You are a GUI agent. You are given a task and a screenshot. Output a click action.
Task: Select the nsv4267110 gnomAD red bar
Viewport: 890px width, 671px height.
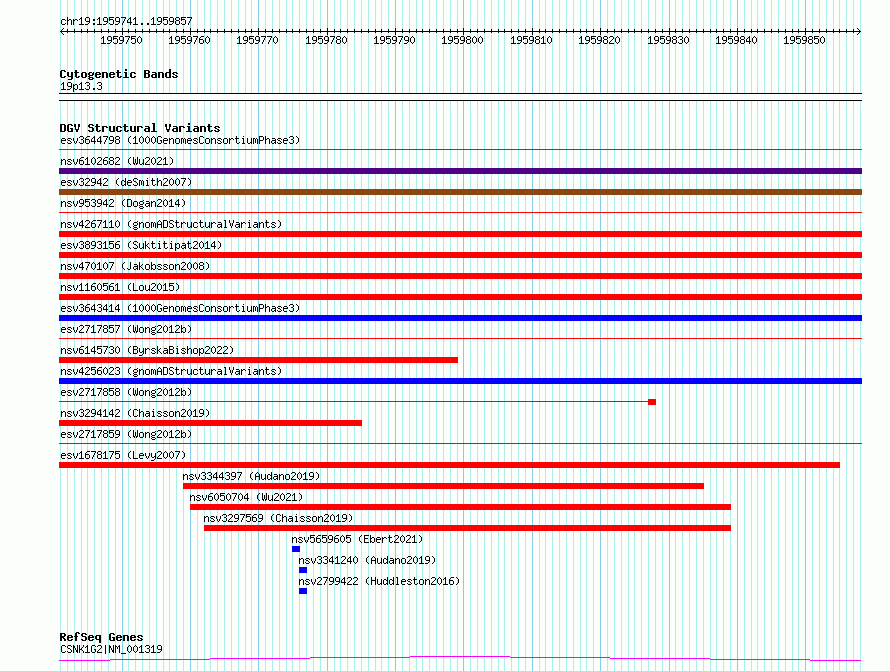tap(460, 234)
